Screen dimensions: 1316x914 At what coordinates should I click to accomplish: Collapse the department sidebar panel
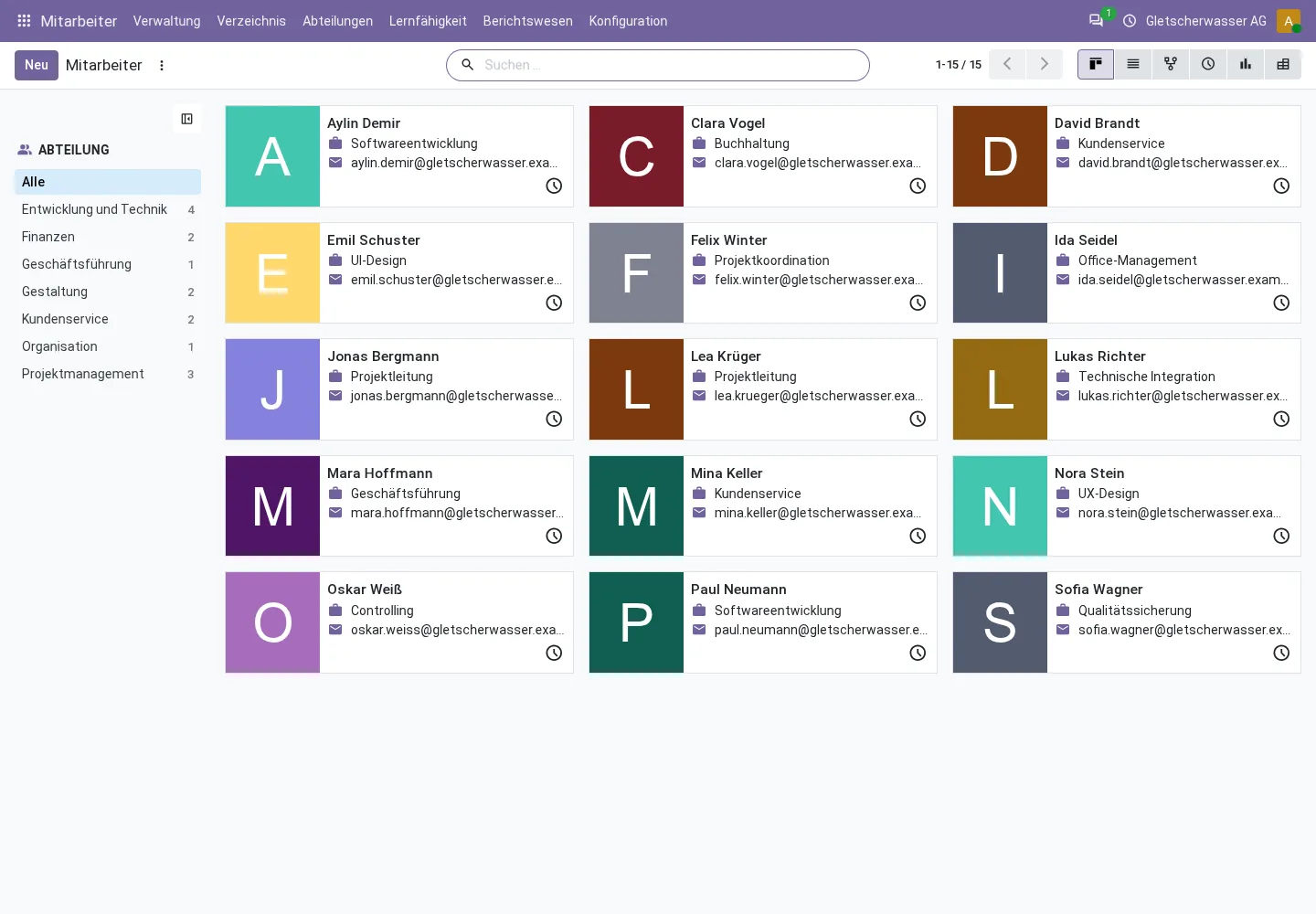point(187,119)
